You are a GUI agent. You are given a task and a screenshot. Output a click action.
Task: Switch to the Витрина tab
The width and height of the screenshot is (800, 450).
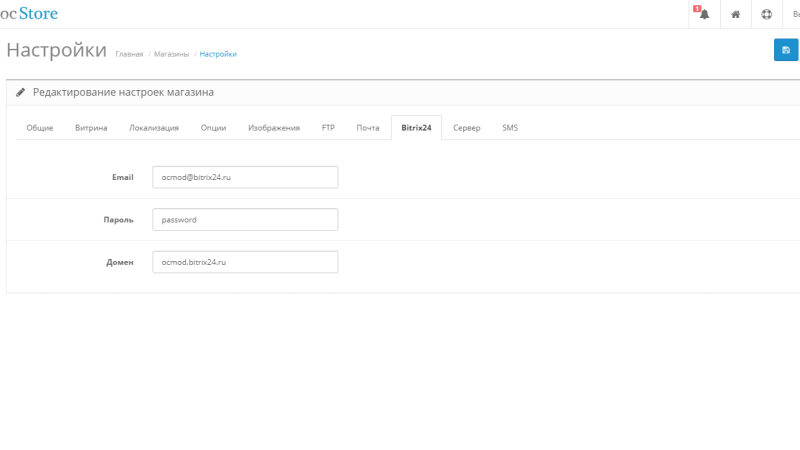(91, 128)
